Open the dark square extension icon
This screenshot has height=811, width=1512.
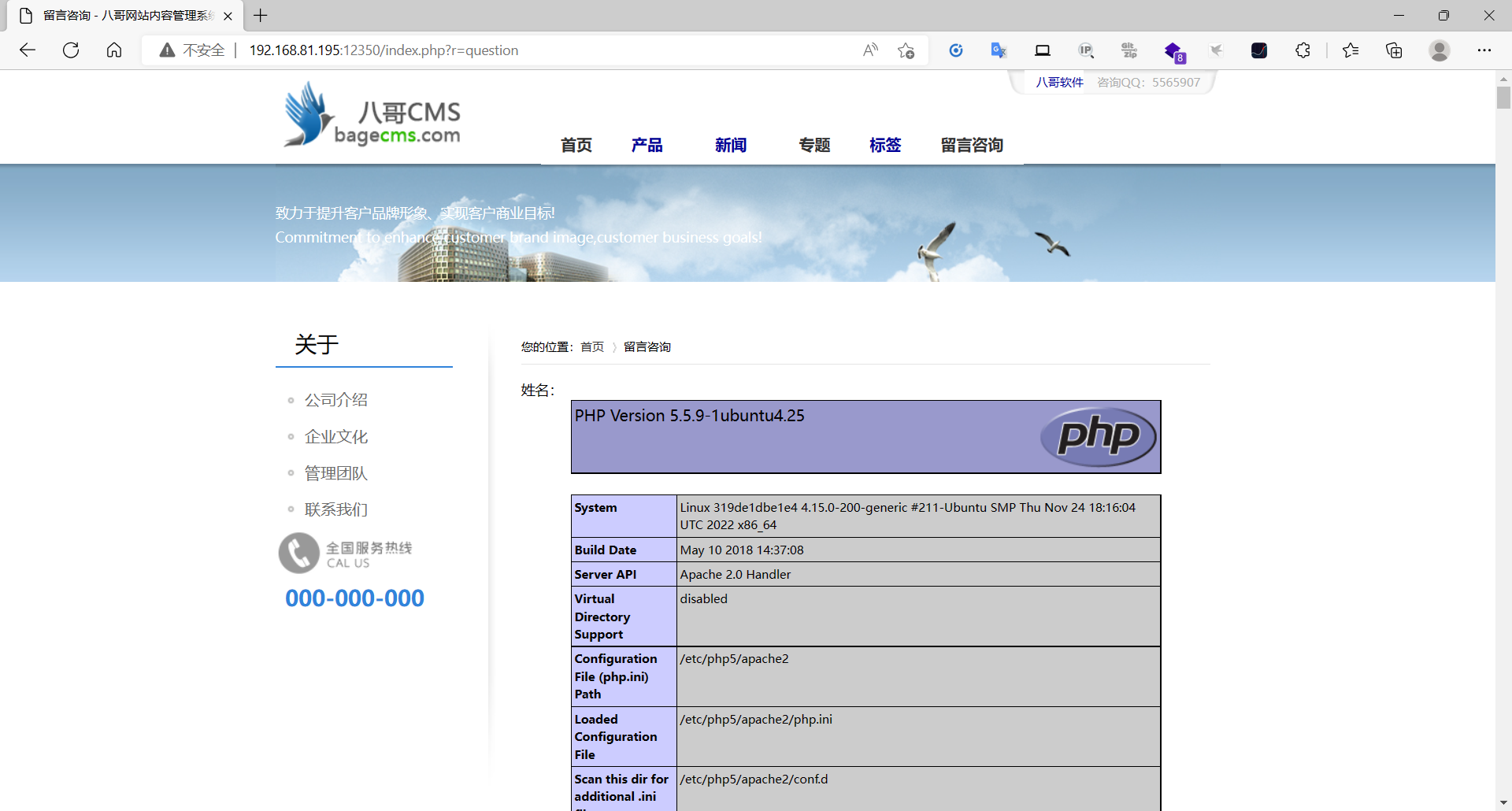click(1259, 50)
